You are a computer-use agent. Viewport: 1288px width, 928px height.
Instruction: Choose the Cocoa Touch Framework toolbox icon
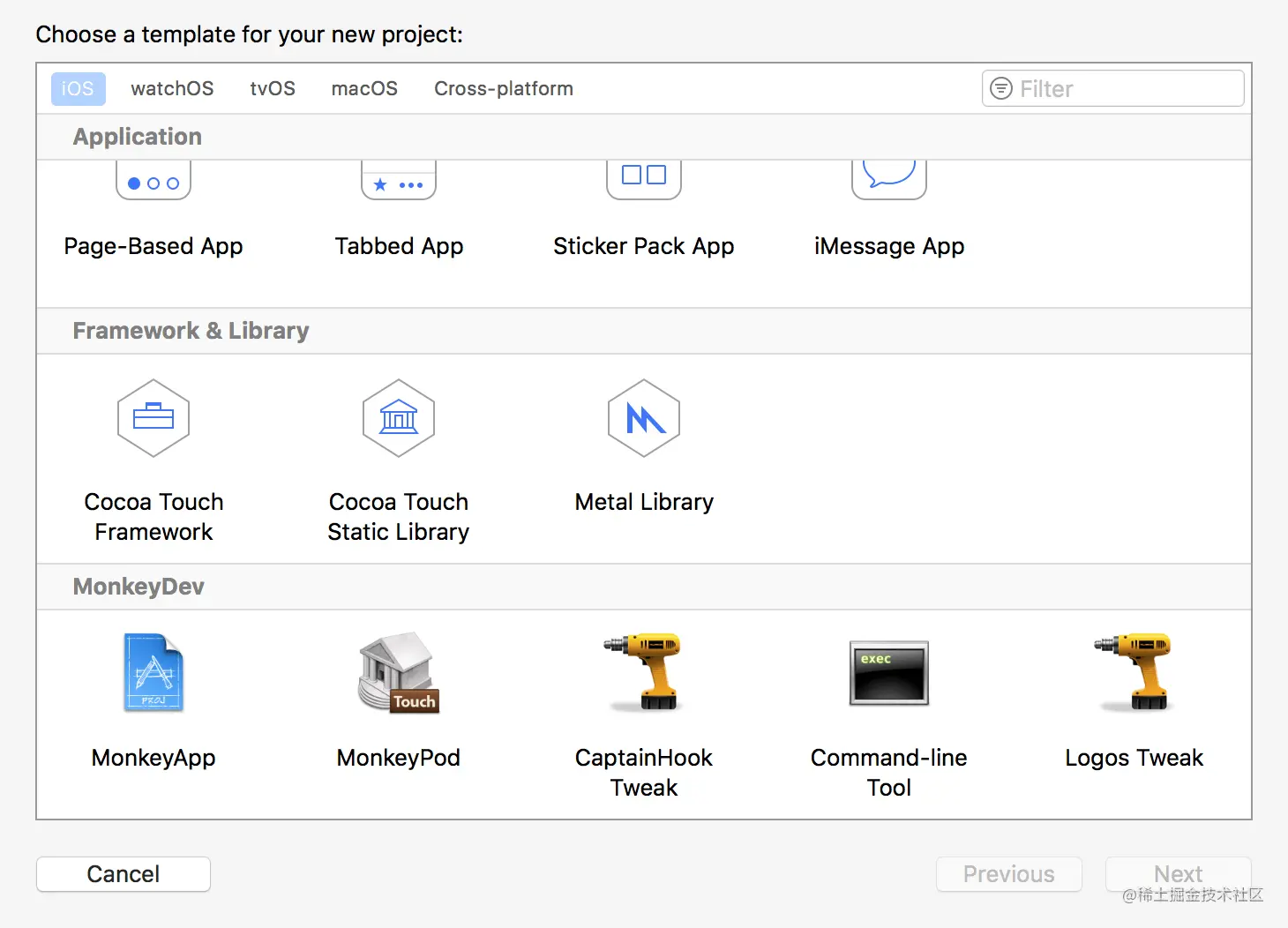coord(154,418)
